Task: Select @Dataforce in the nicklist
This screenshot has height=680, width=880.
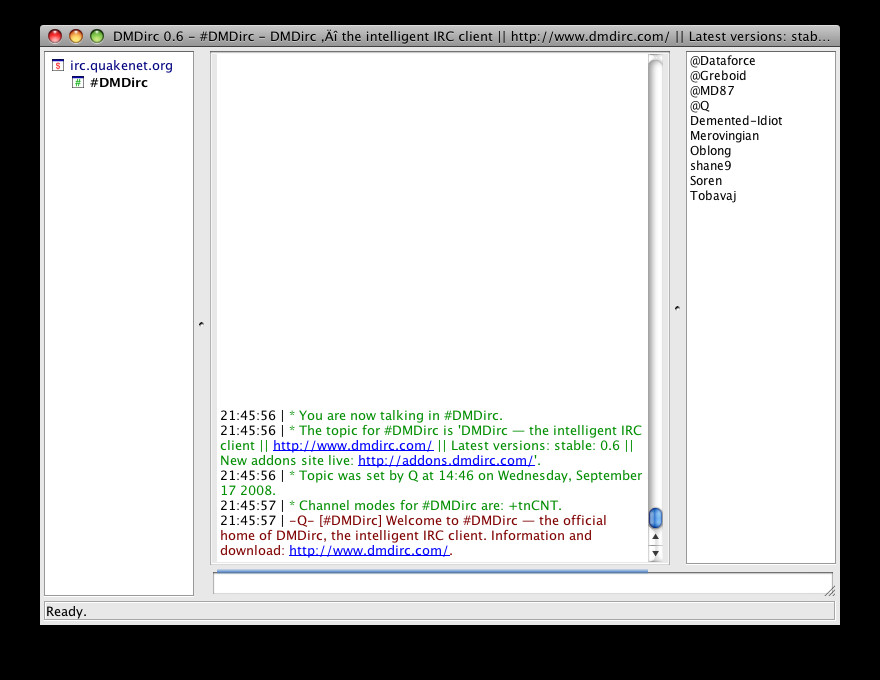Action: 722,61
